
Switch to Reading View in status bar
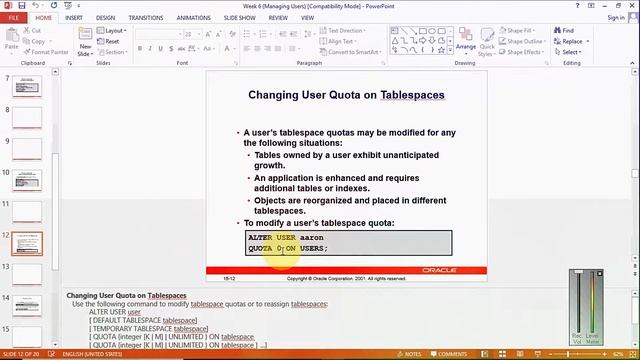pos(520,354)
